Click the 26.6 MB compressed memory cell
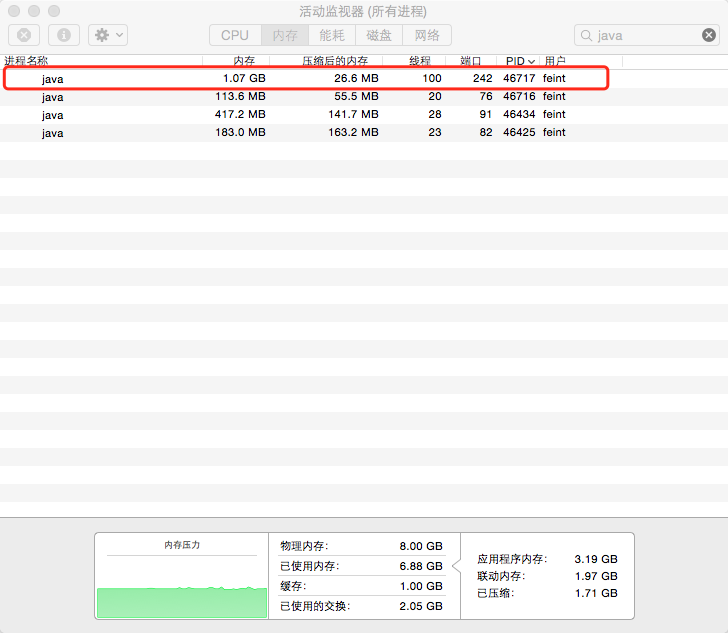Image resolution: width=728 pixels, height=633 pixels. pos(356,78)
